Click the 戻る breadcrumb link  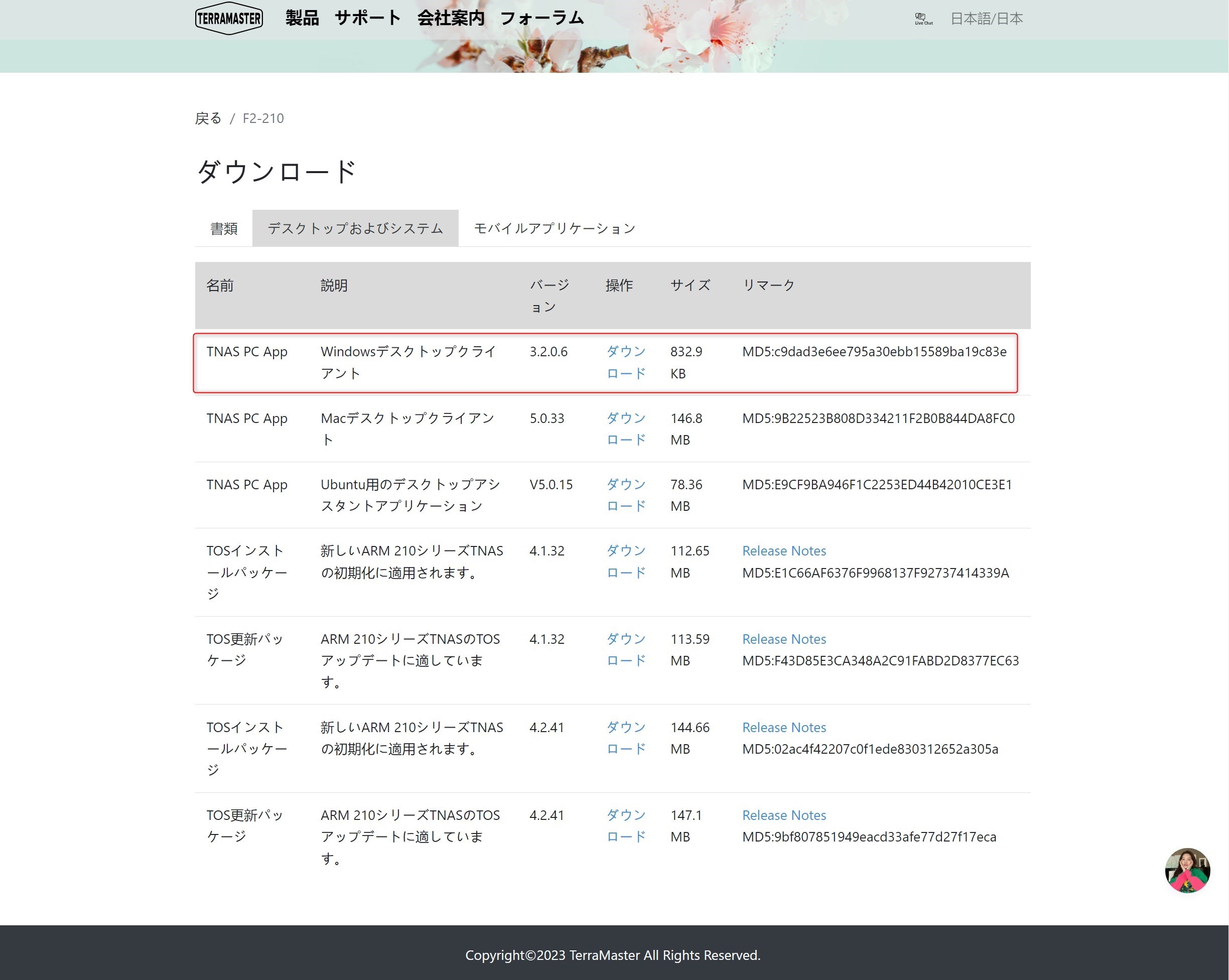(x=208, y=118)
